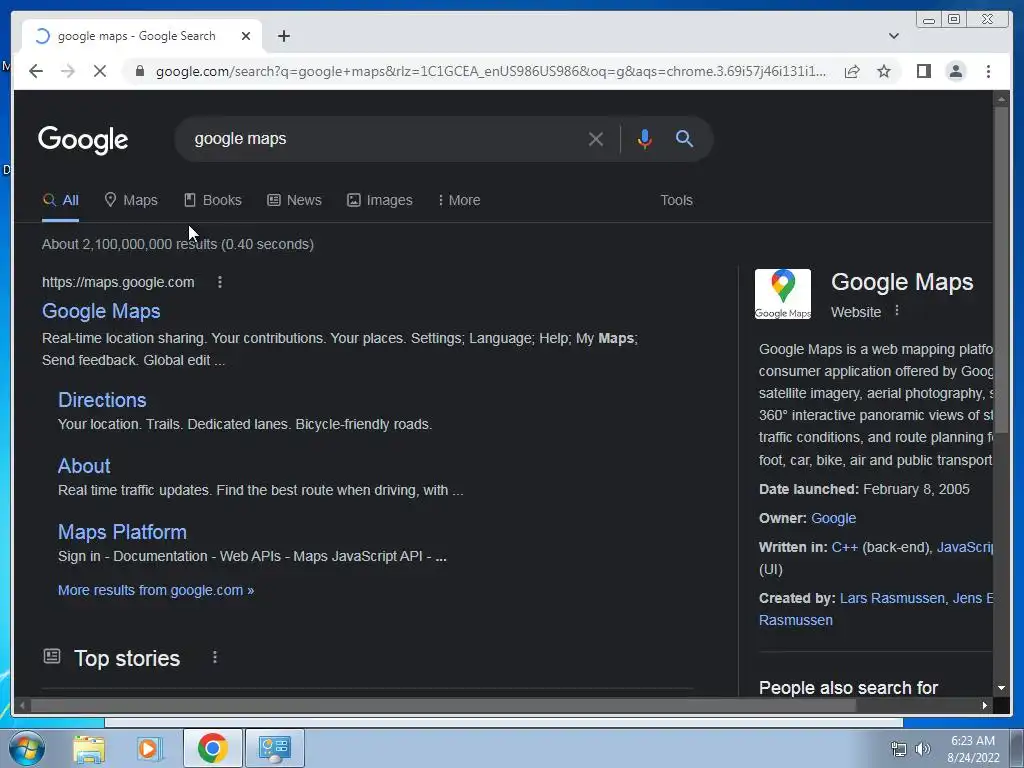Click into the google maps search field
Screen dimensions: 1024x768
point(385,139)
